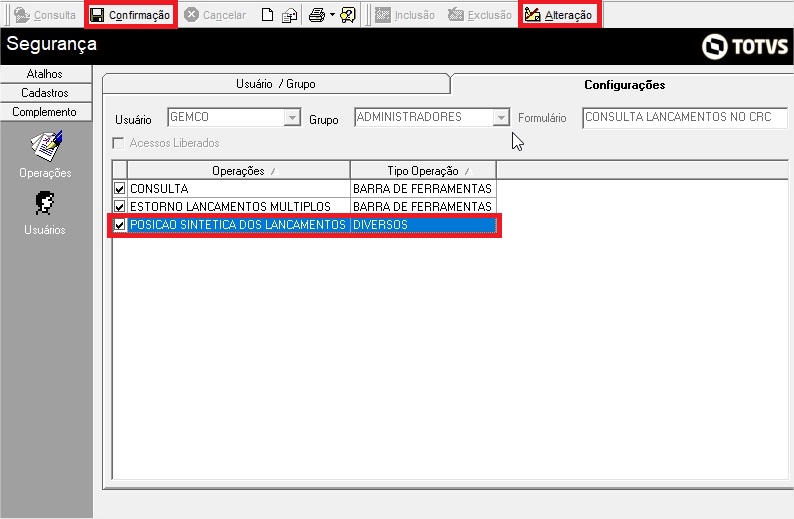Select the Configurações tab
The image size is (794, 519).
[x=624, y=85]
